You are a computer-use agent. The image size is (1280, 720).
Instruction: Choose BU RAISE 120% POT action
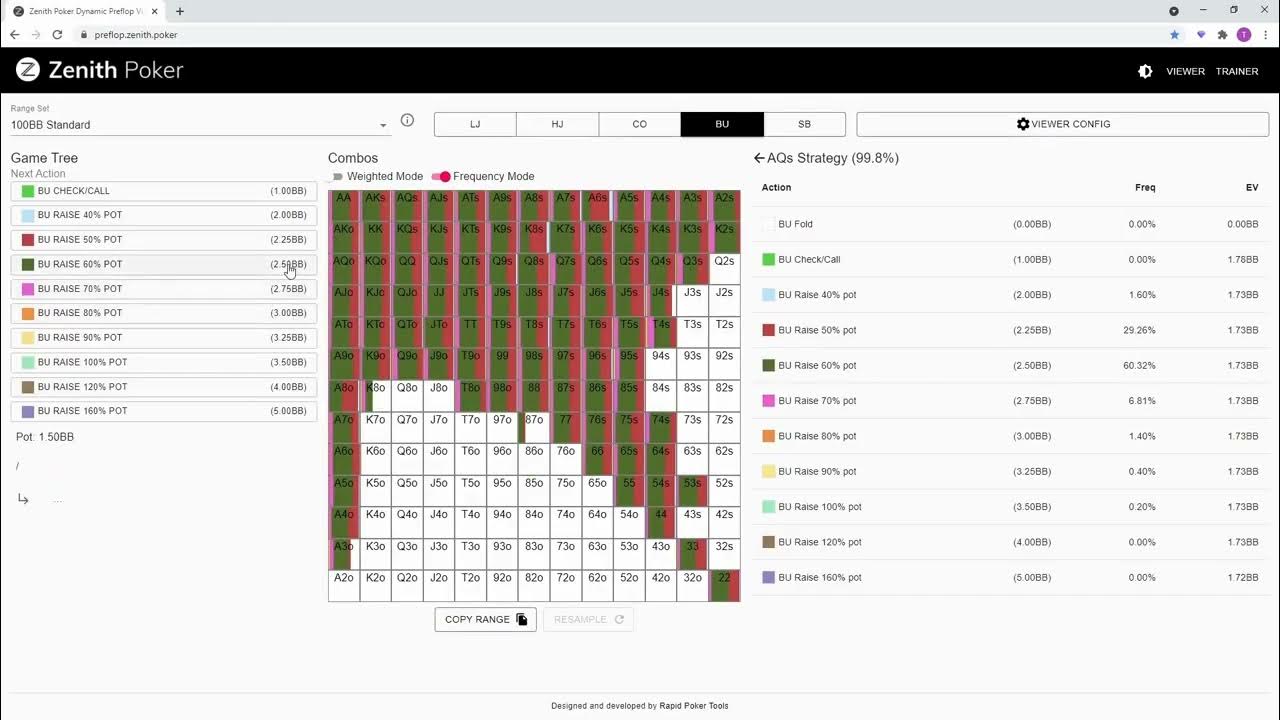[x=164, y=387]
